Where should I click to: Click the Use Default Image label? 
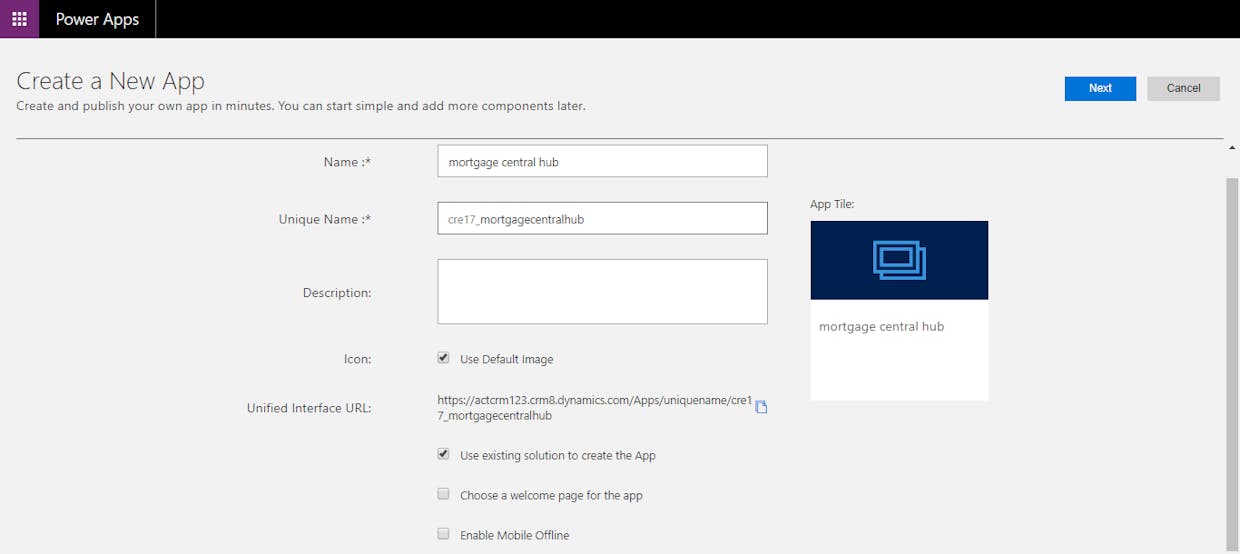point(506,359)
